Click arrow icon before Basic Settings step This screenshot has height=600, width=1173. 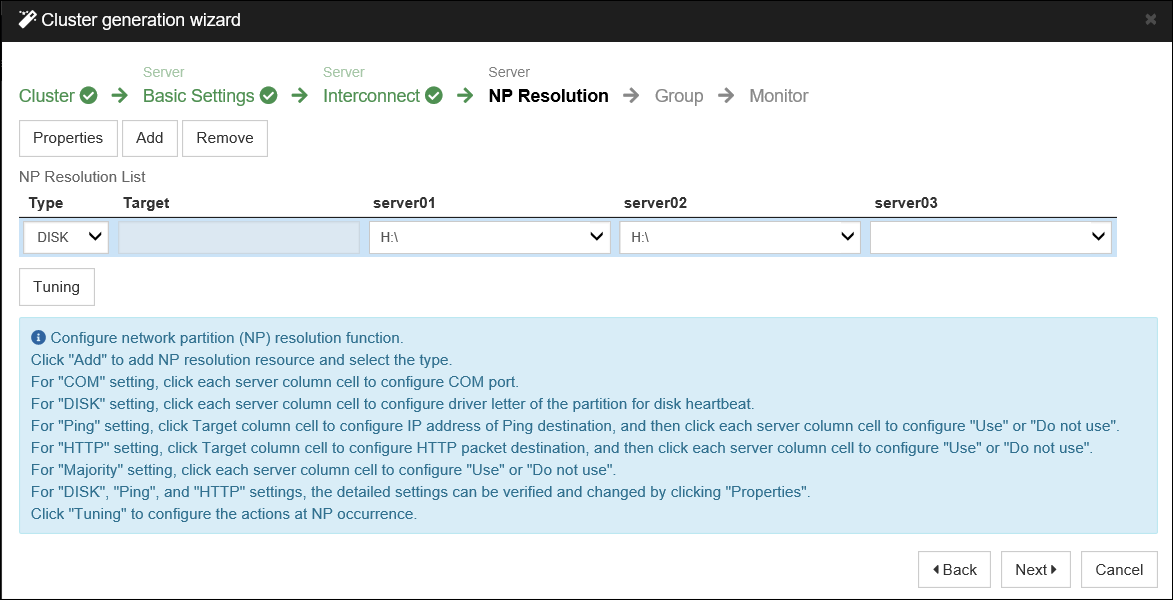(118, 96)
